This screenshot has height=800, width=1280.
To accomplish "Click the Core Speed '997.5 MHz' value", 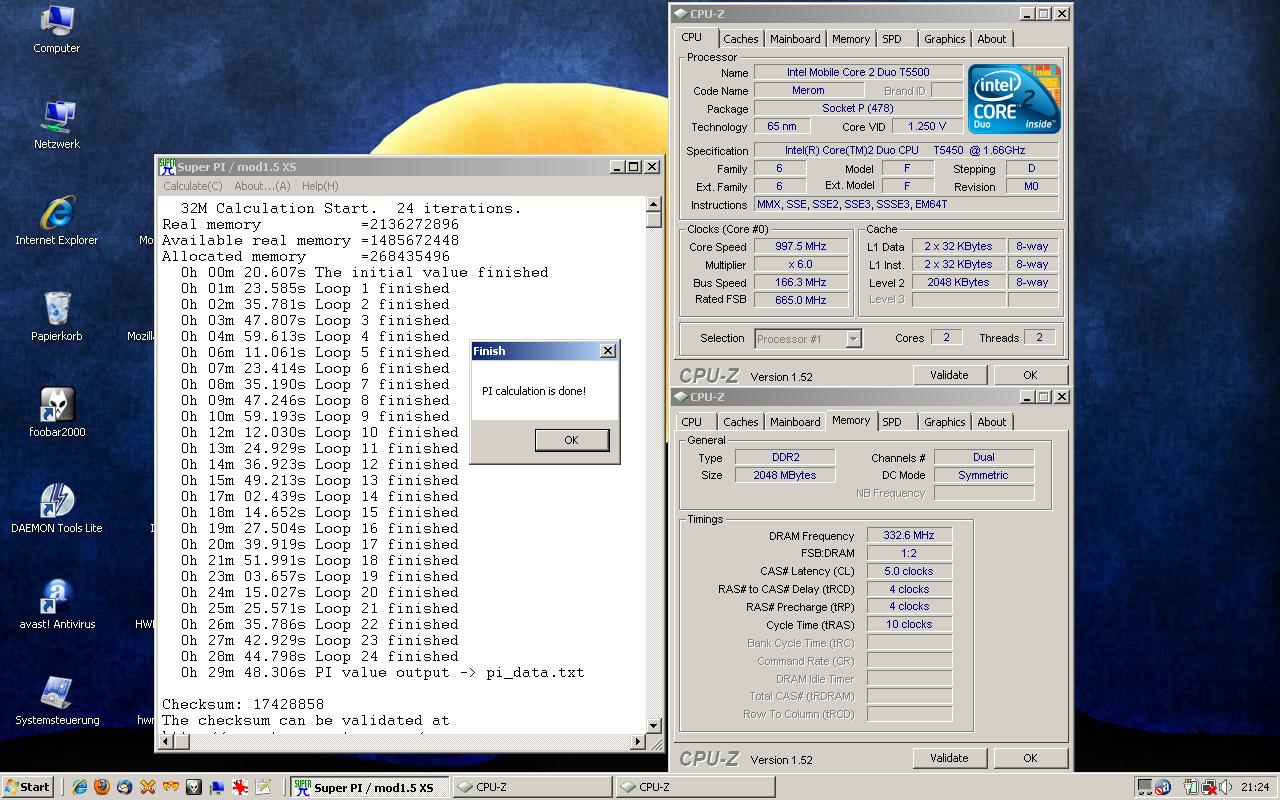I will tap(801, 247).
